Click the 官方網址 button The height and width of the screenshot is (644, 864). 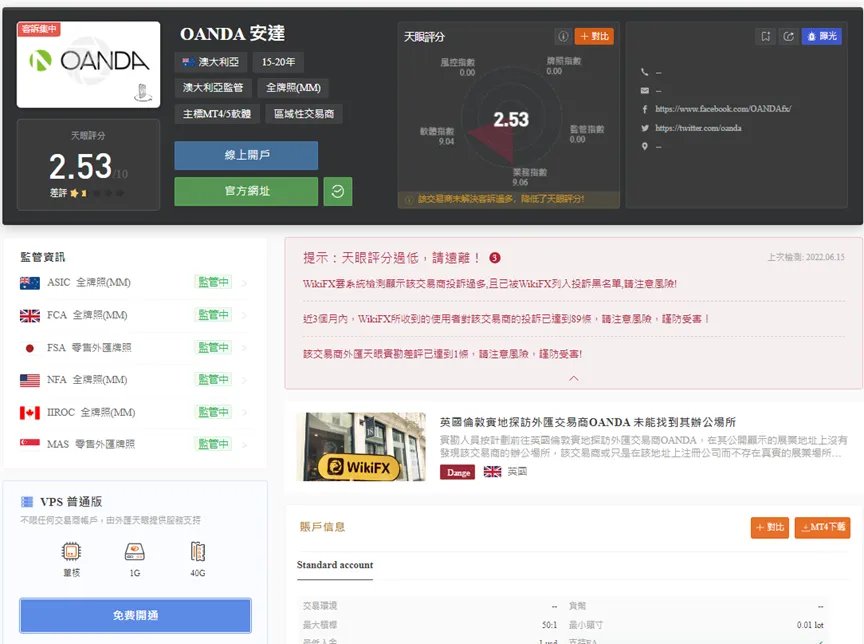point(246,191)
